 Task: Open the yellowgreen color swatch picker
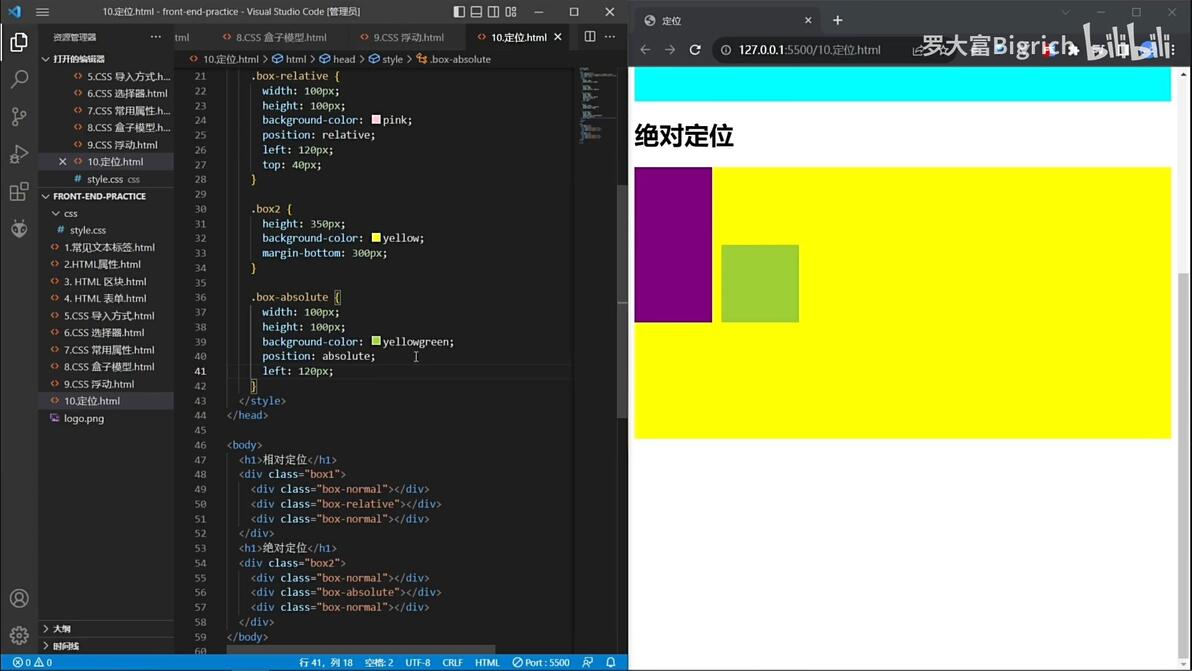point(376,341)
